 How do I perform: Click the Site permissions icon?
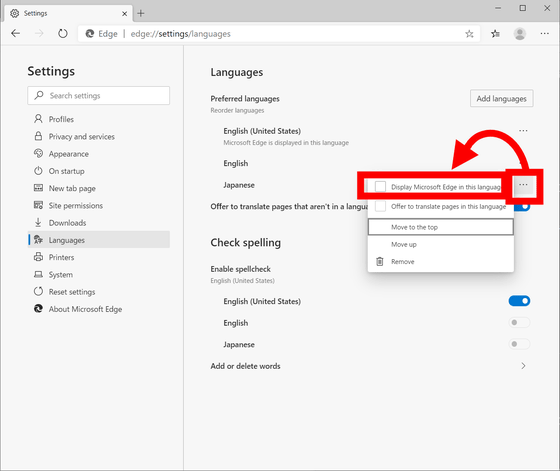coord(38,205)
